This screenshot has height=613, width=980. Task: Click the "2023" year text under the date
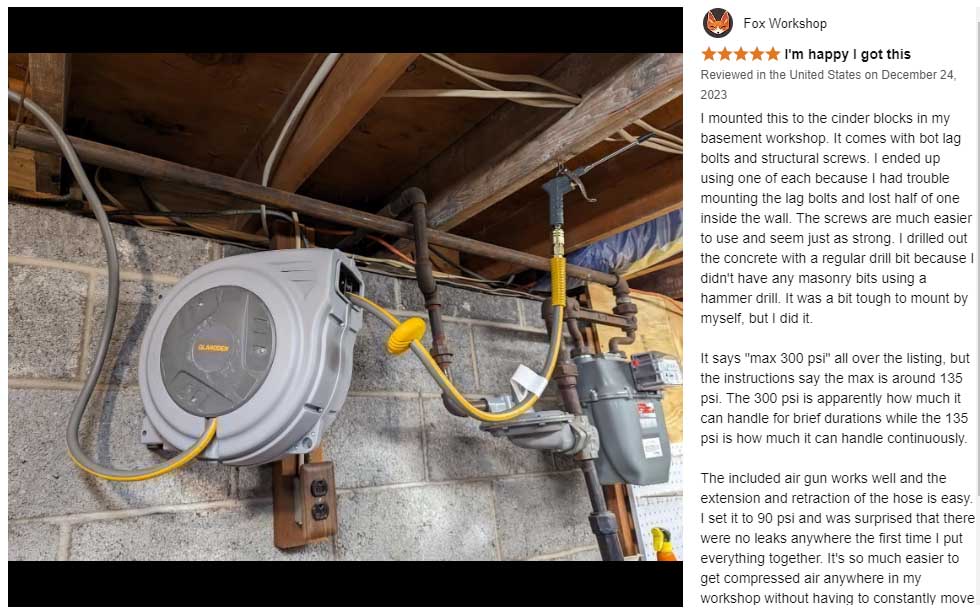pos(714,95)
